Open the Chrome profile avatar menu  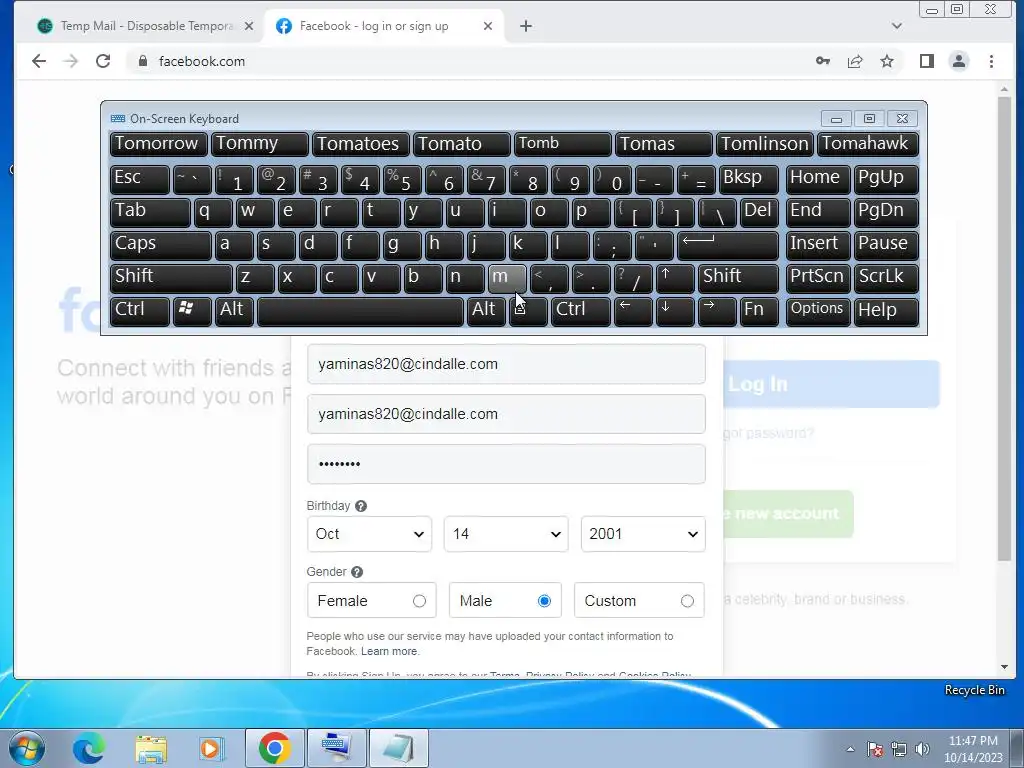959,61
